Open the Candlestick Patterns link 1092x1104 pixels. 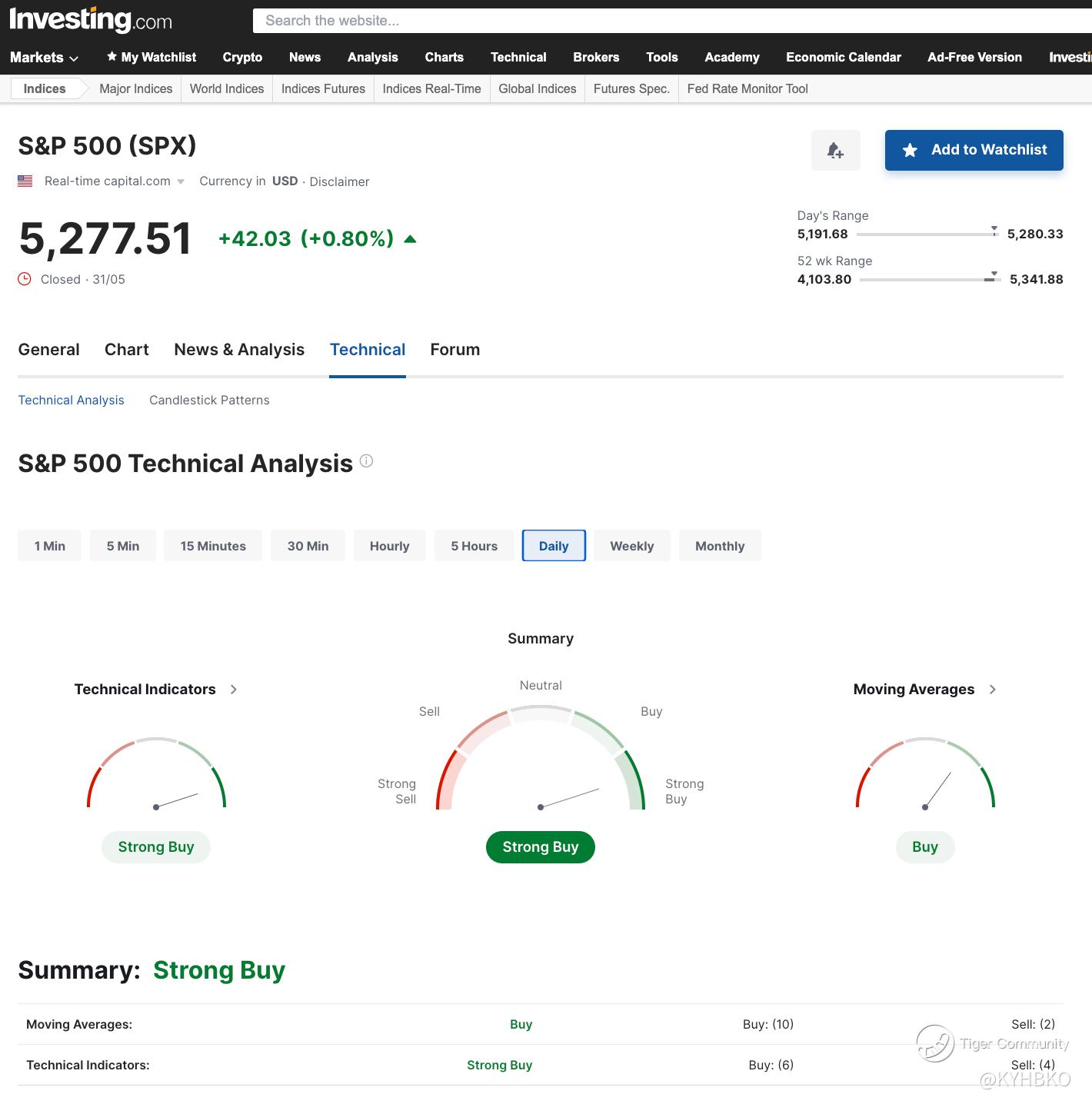pos(209,401)
